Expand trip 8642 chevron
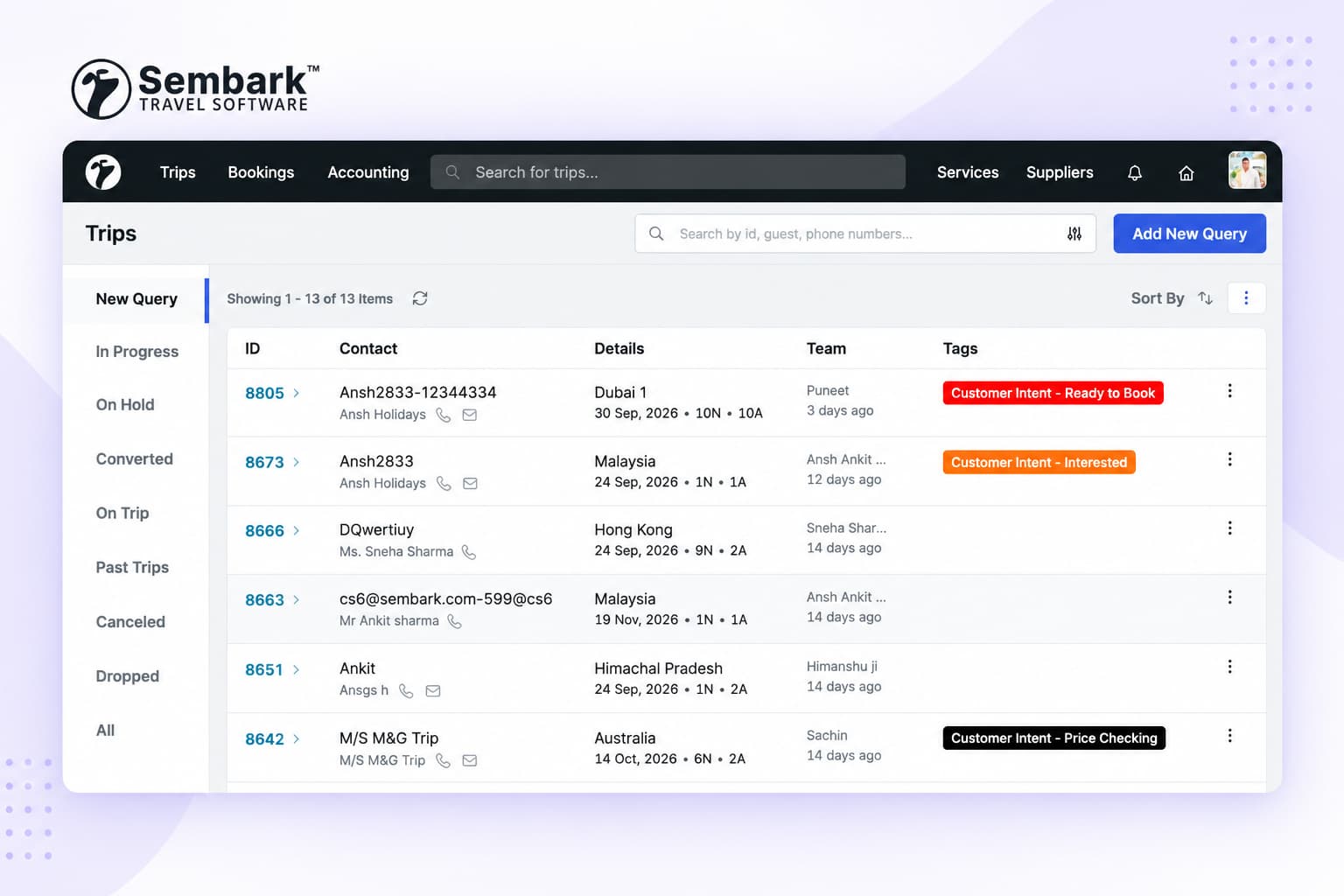The width and height of the screenshot is (1344, 896). 297,738
